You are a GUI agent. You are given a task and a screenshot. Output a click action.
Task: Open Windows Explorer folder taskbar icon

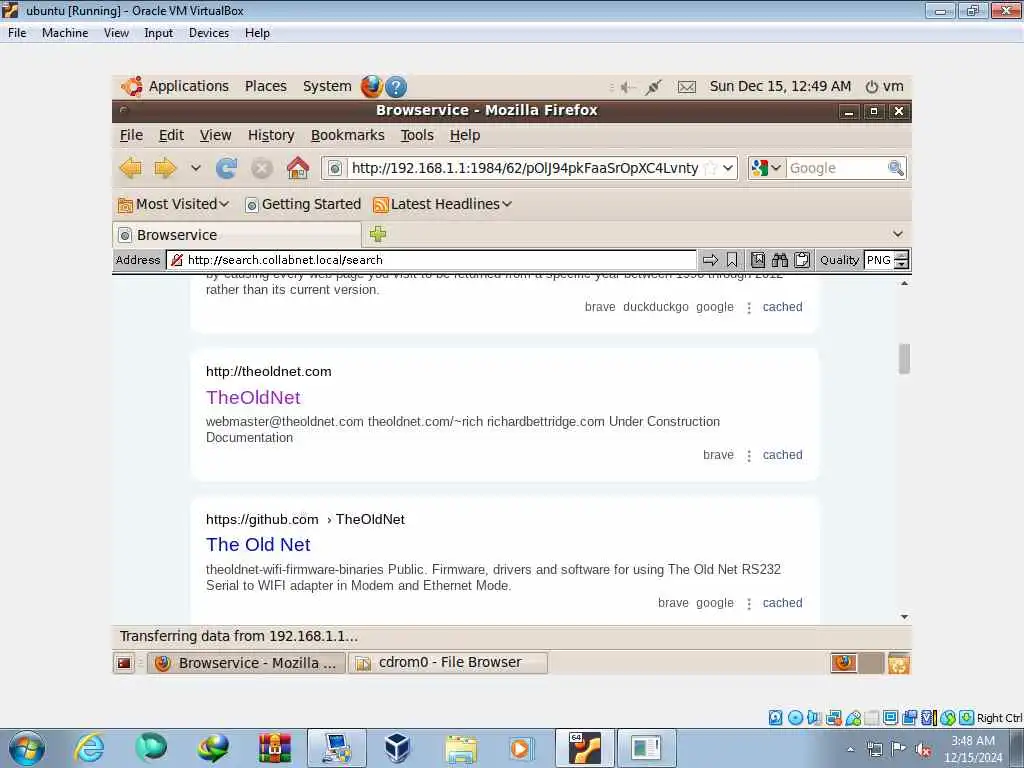[461, 748]
